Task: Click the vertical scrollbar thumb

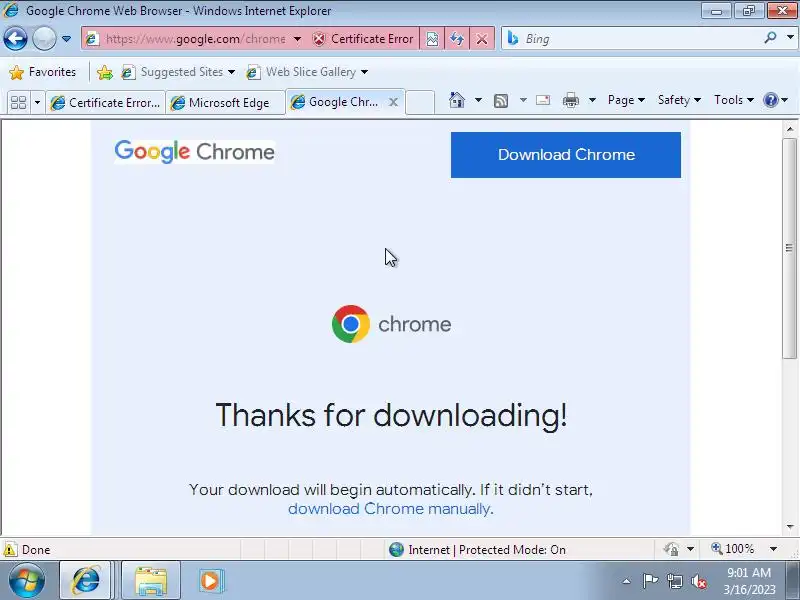Action: coord(790,248)
